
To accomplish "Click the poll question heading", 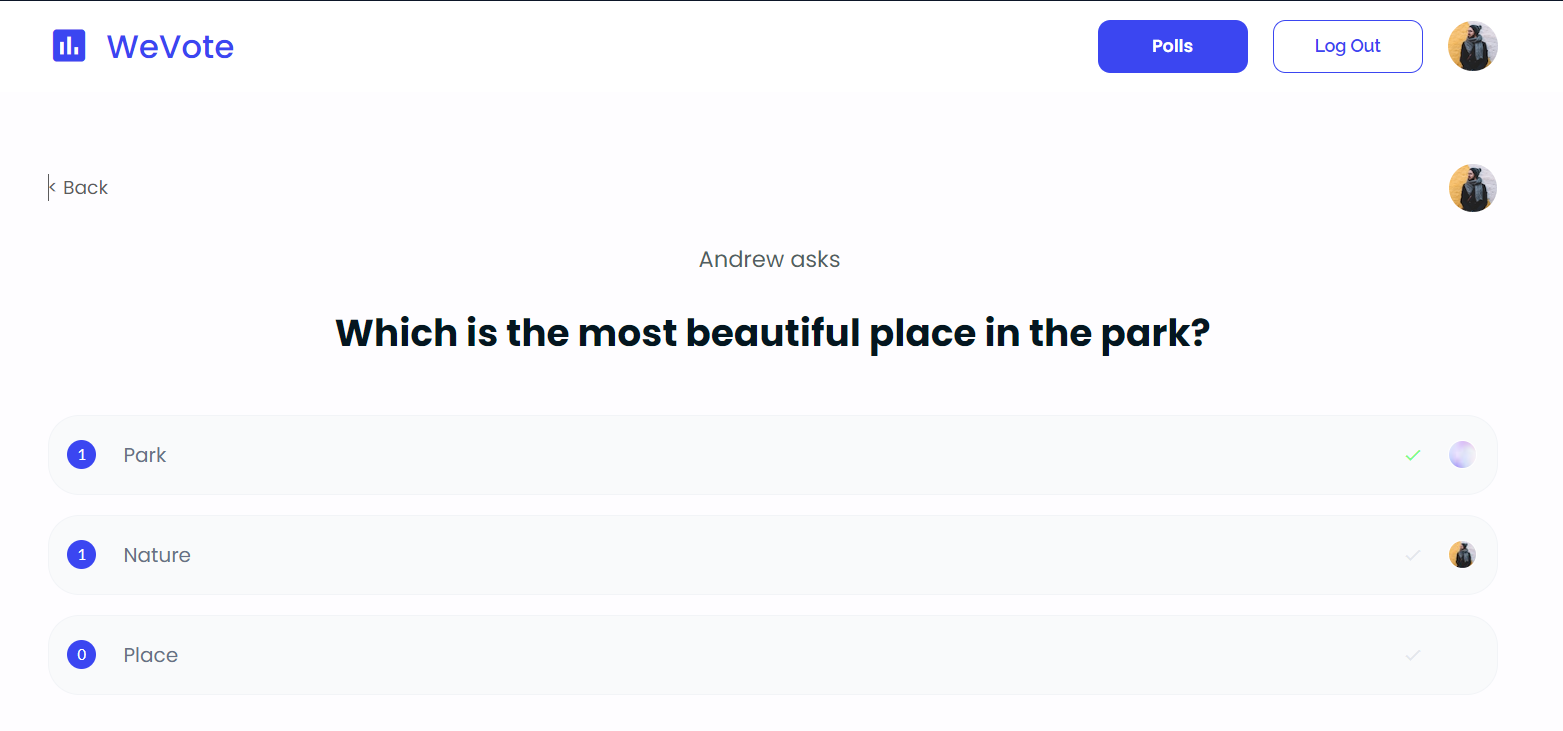I will tap(772, 333).
